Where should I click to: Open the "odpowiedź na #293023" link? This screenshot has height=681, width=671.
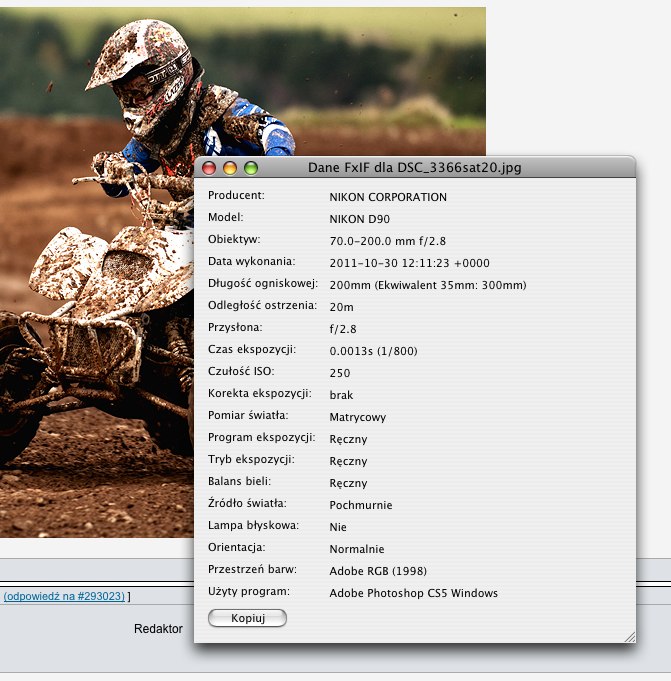point(64,596)
